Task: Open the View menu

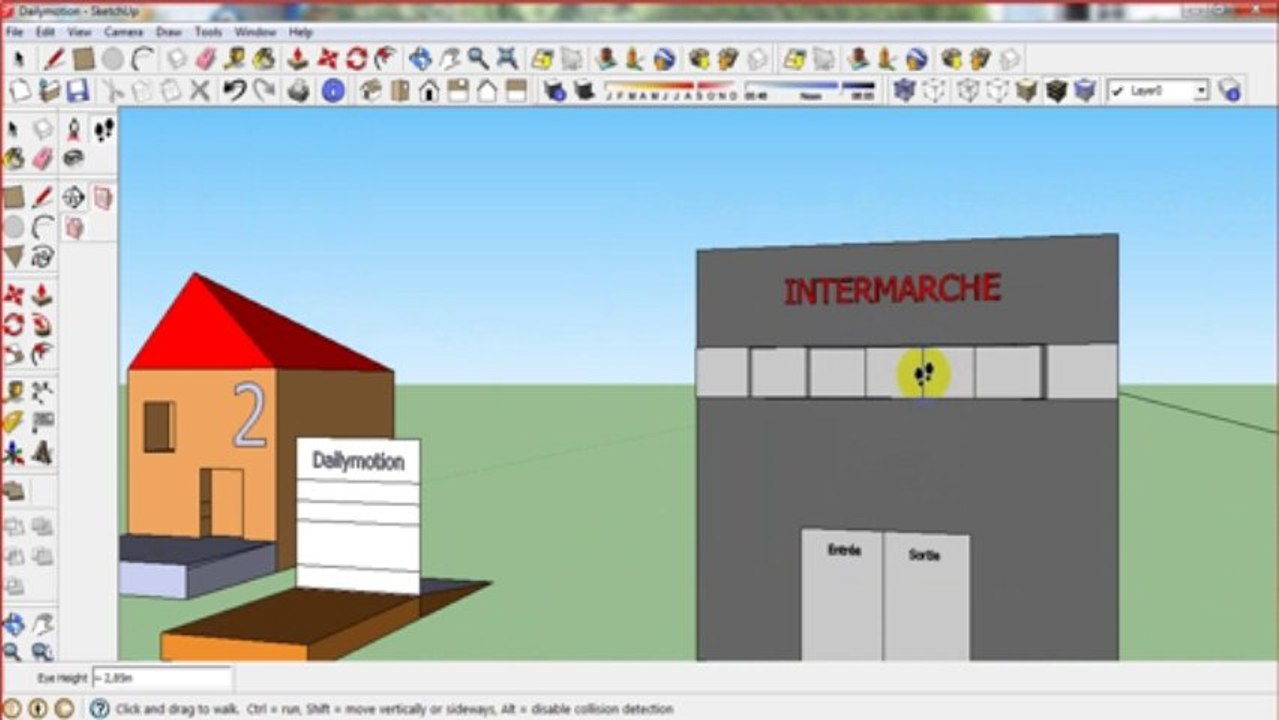Action: (x=79, y=32)
